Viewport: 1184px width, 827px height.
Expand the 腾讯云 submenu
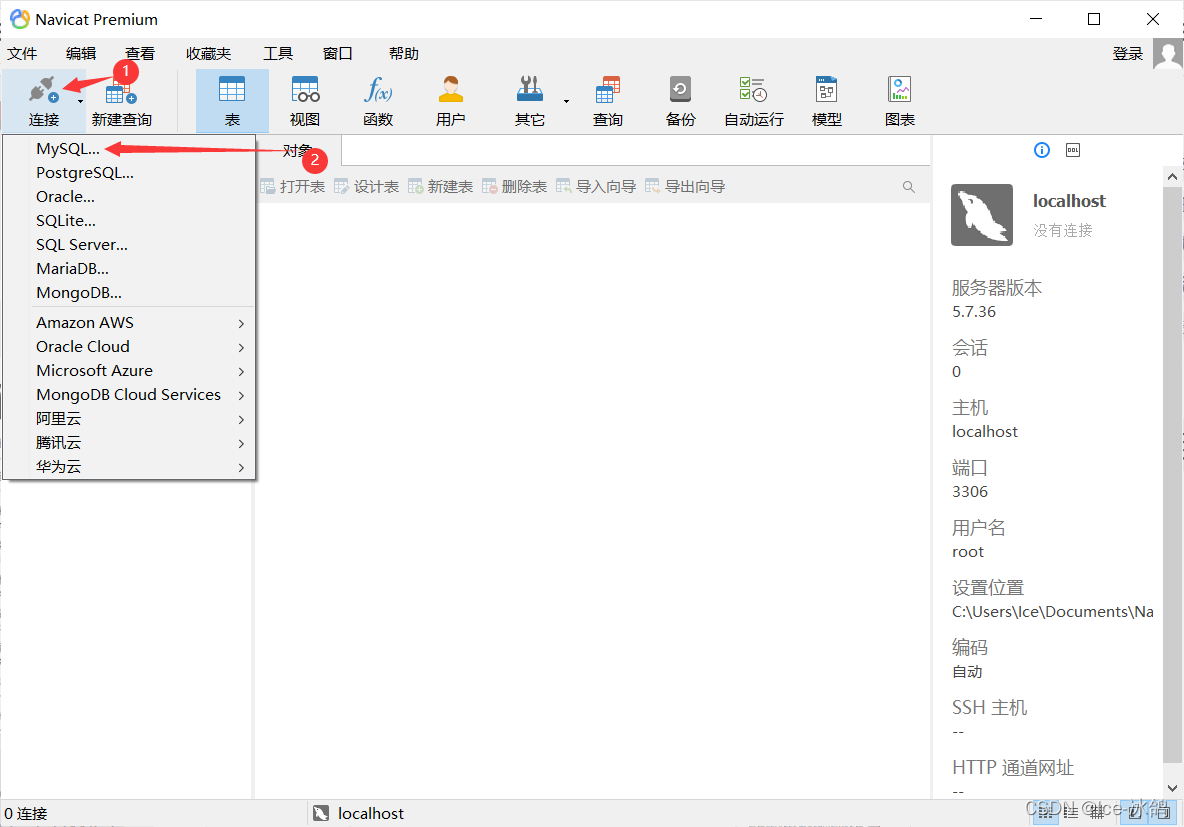(241, 443)
